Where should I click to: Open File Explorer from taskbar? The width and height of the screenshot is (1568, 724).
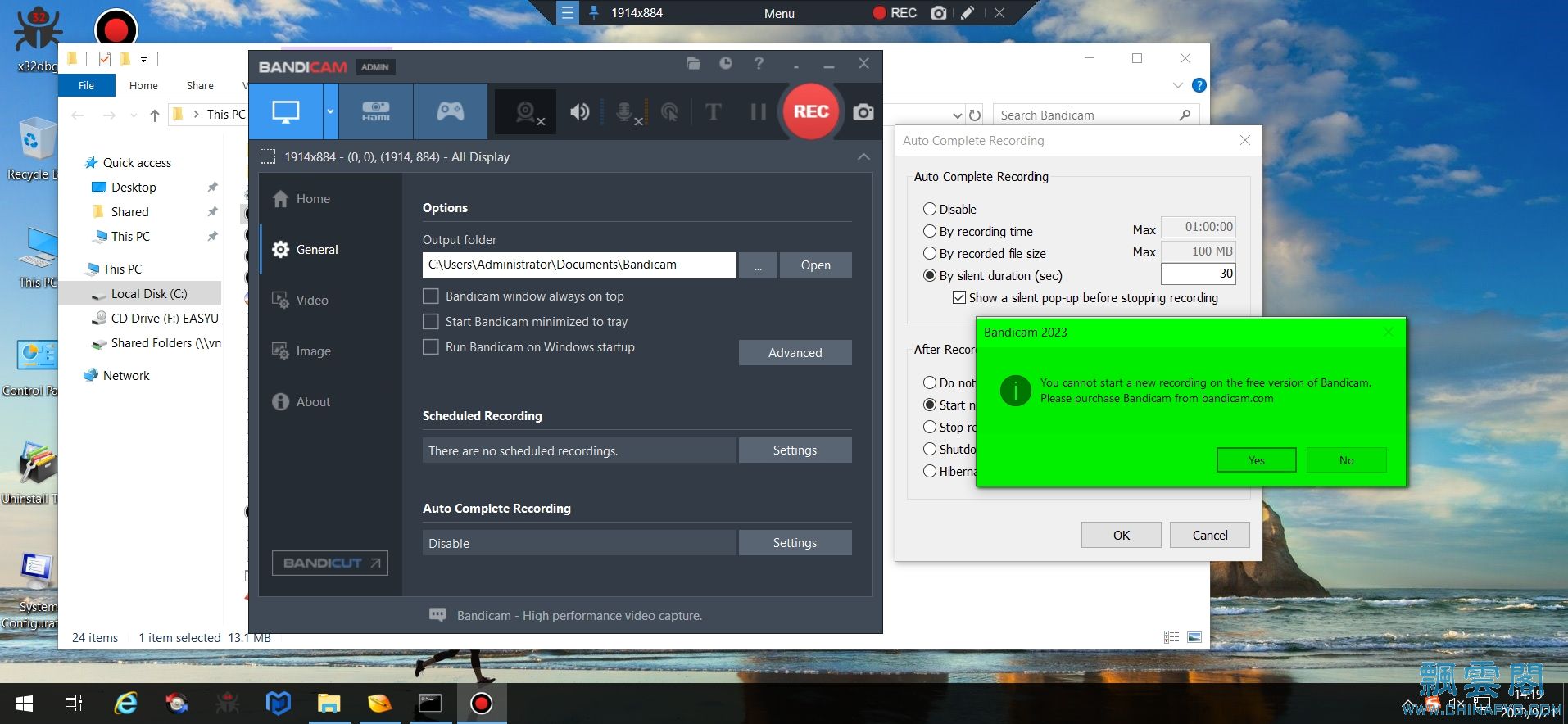coord(329,703)
